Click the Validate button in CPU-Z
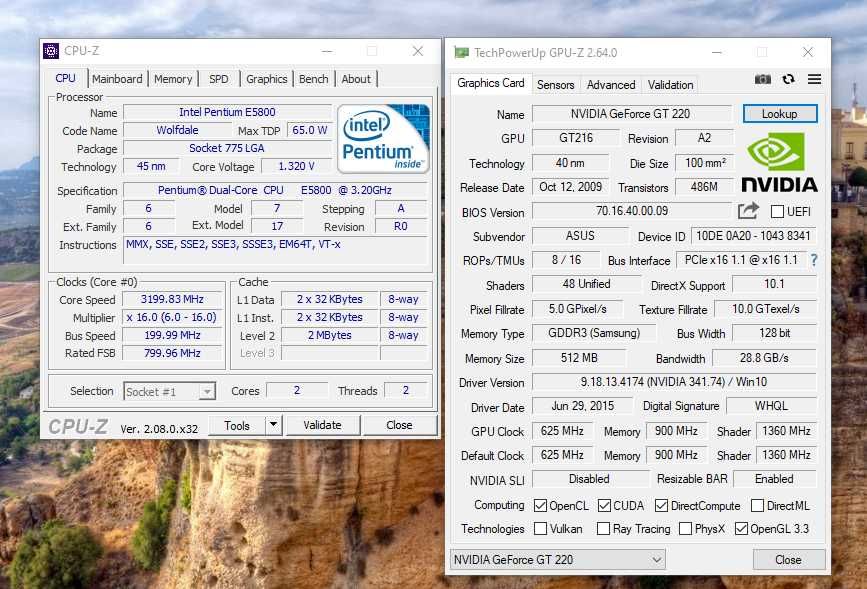867x589 pixels. [x=322, y=425]
